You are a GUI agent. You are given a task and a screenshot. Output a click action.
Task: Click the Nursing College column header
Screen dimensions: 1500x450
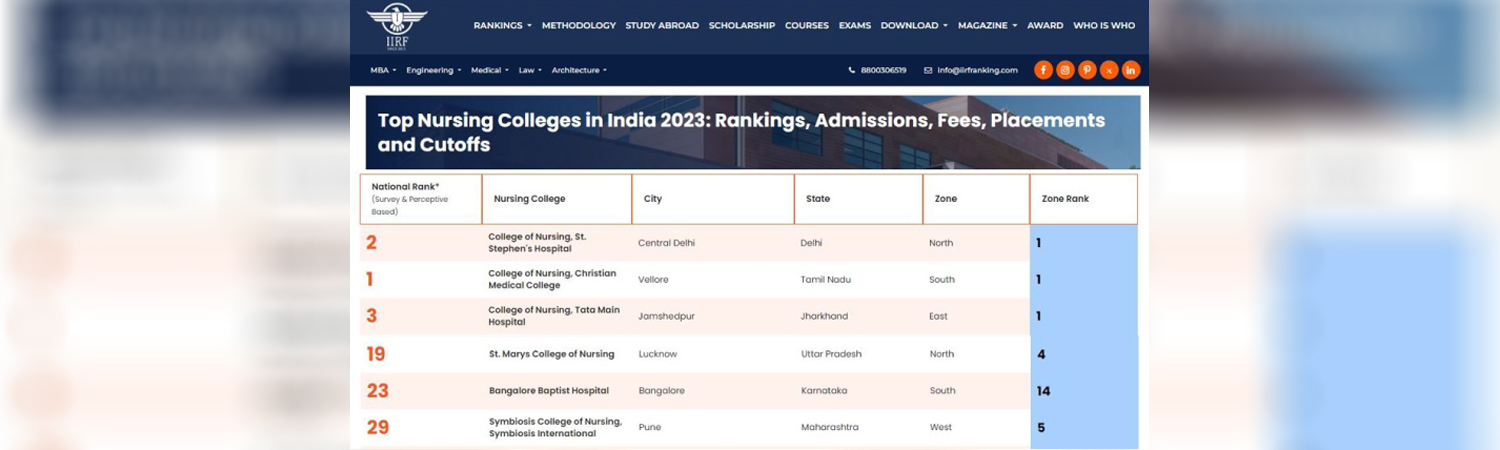tap(557, 199)
